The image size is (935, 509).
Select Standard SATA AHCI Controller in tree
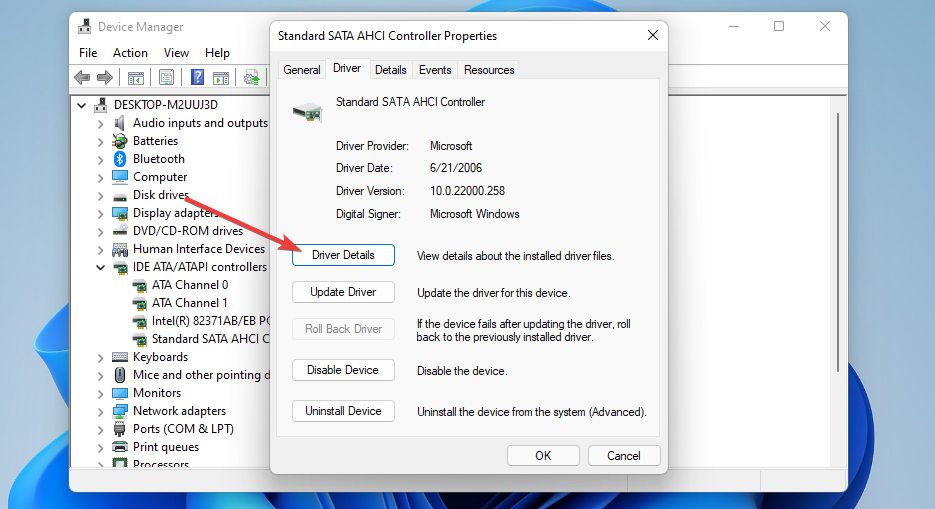[210, 339]
